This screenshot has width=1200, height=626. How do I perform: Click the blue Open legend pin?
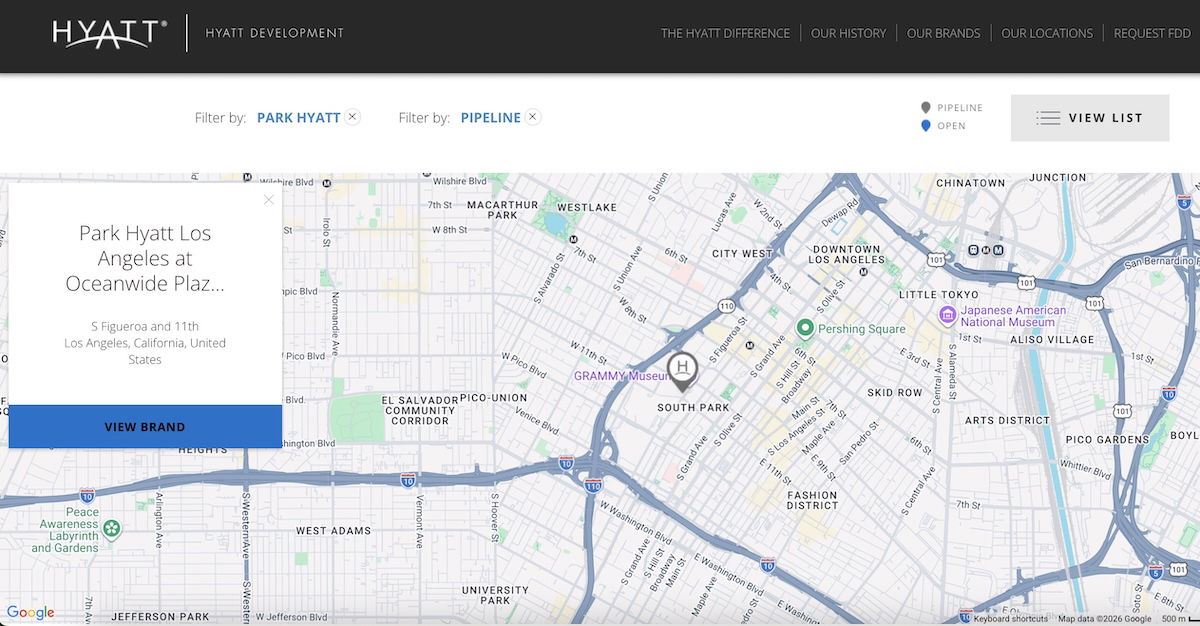tap(926, 126)
